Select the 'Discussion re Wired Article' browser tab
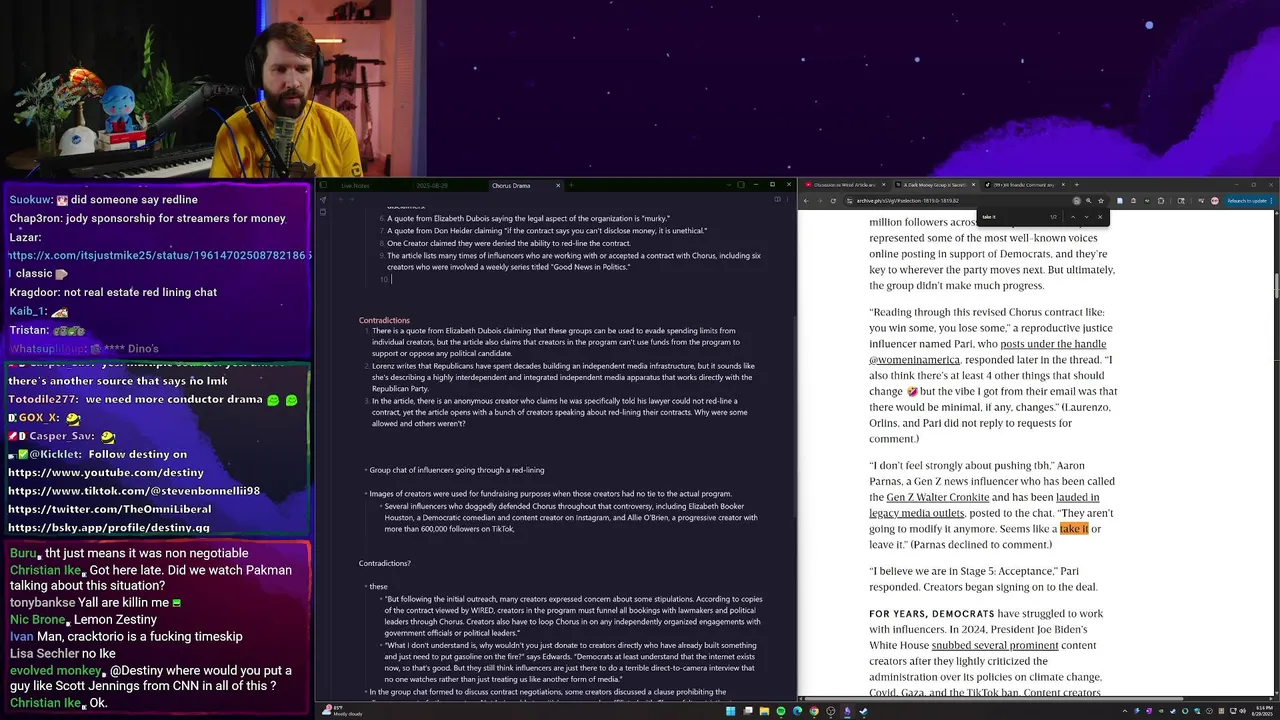 pos(844,185)
